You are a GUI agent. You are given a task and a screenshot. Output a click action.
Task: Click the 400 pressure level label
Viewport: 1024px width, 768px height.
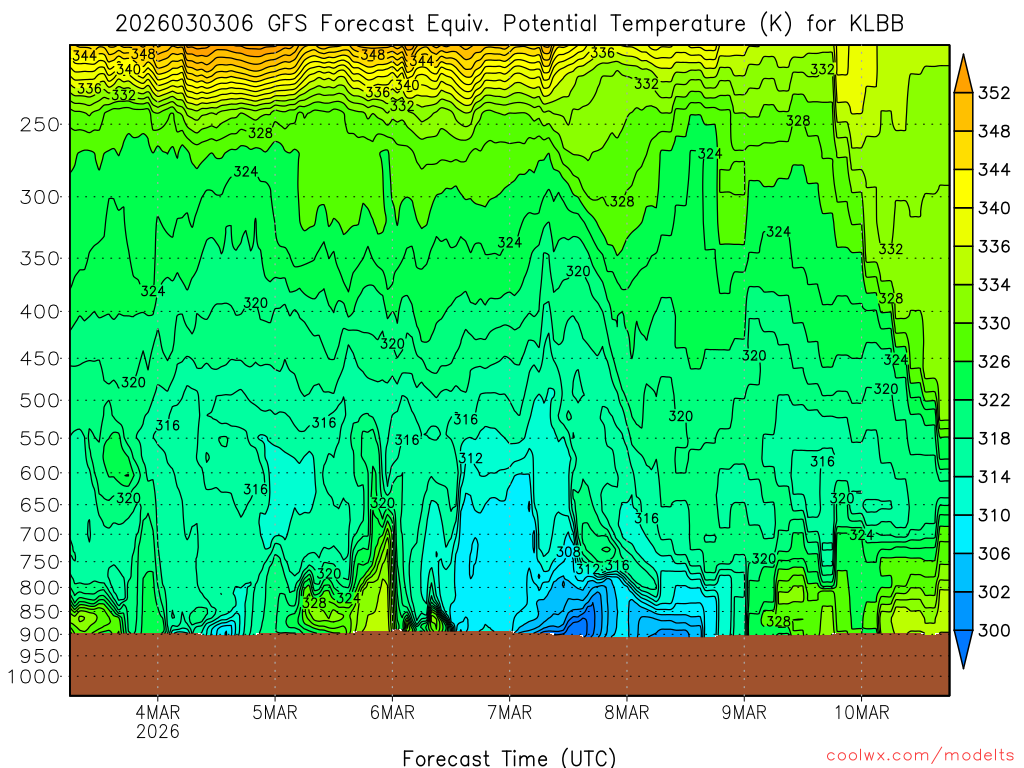(x=40, y=312)
